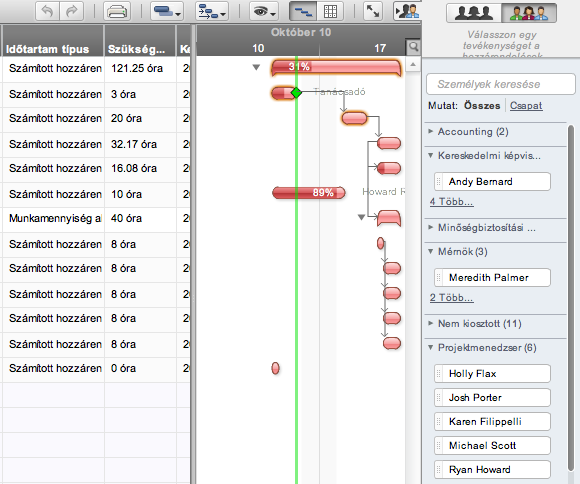Screen dimensions: 580x484
Task: Click the 20 óra task Gantt bar
Action: click(354, 118)
